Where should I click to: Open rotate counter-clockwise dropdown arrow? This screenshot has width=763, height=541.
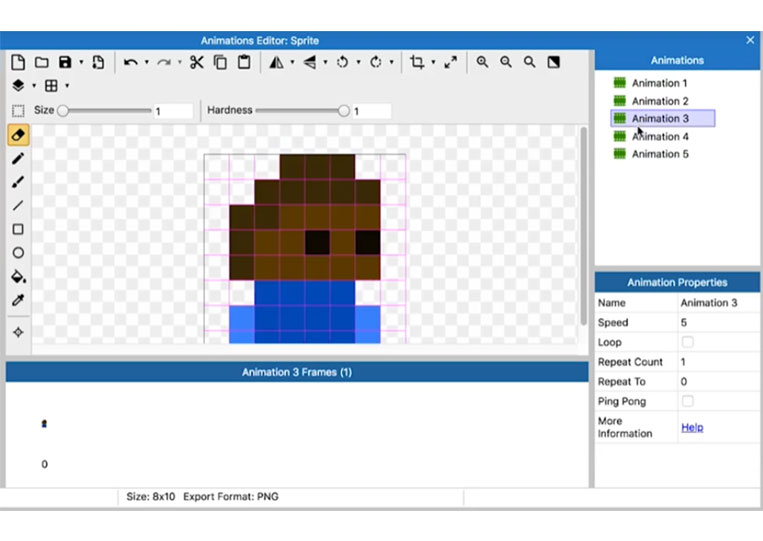coord(359,62)
